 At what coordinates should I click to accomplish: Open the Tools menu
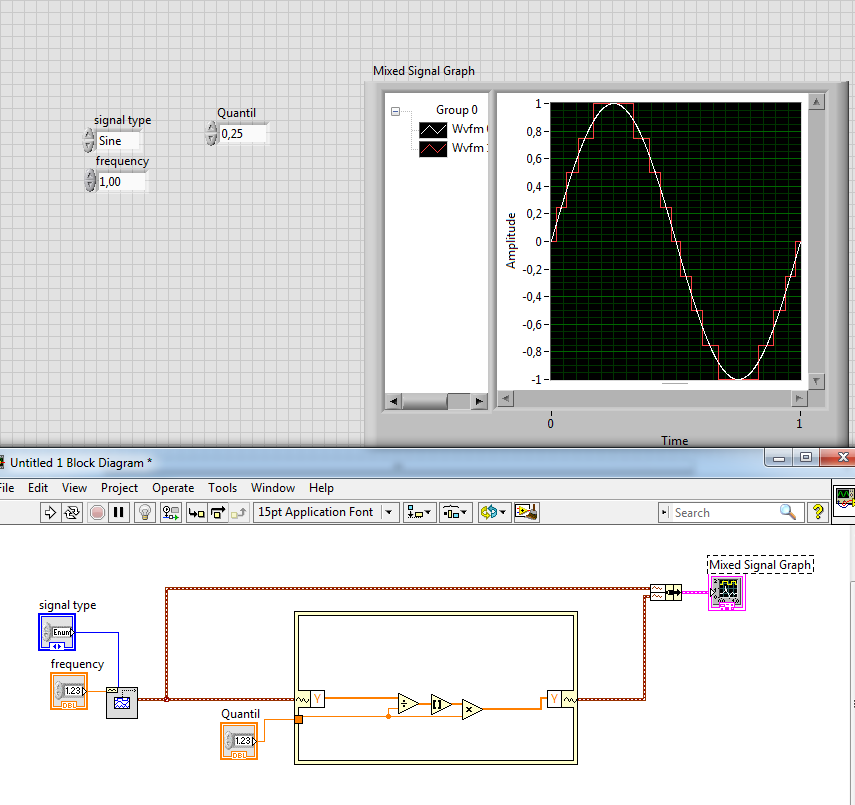click(x=222, y=488)
